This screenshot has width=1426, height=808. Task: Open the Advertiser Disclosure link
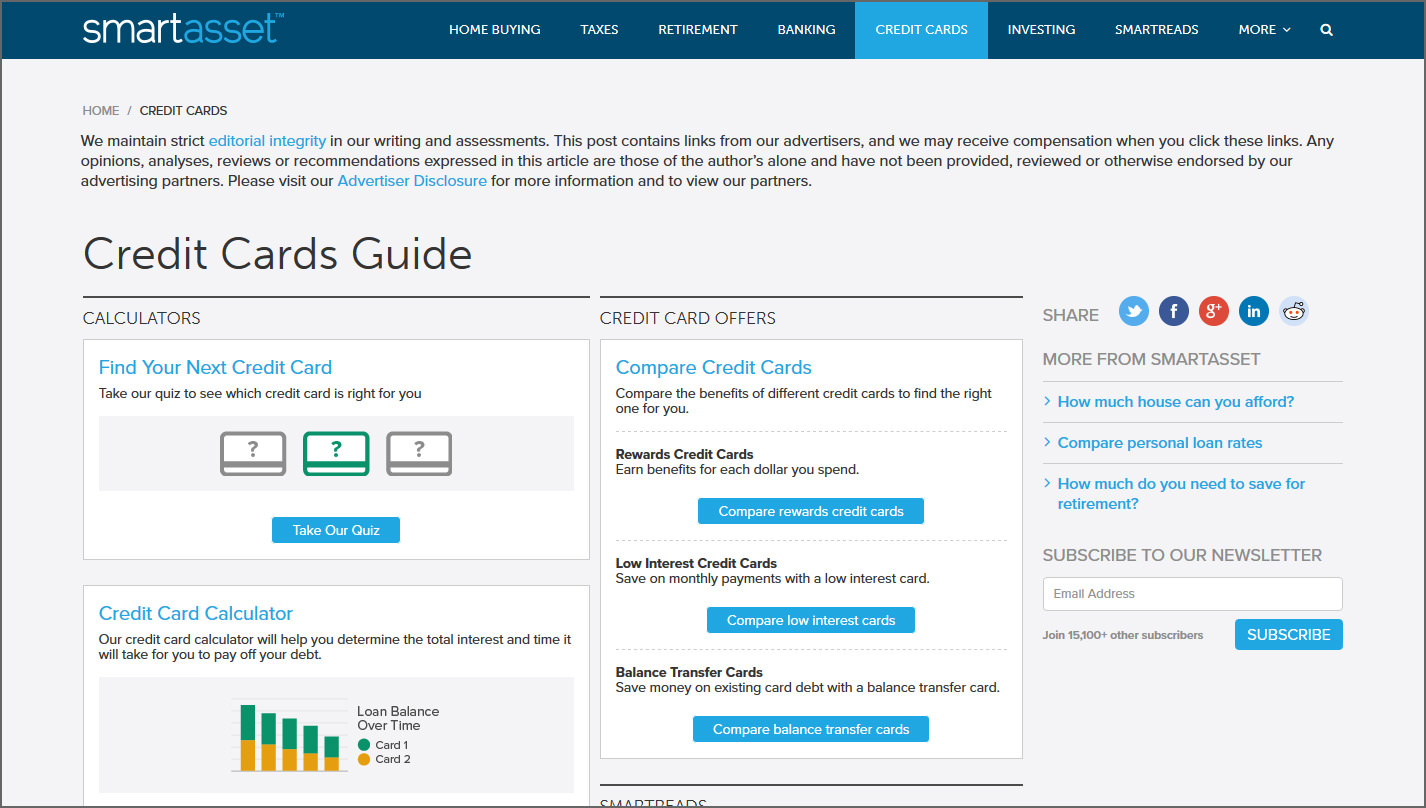click(412, 181)
